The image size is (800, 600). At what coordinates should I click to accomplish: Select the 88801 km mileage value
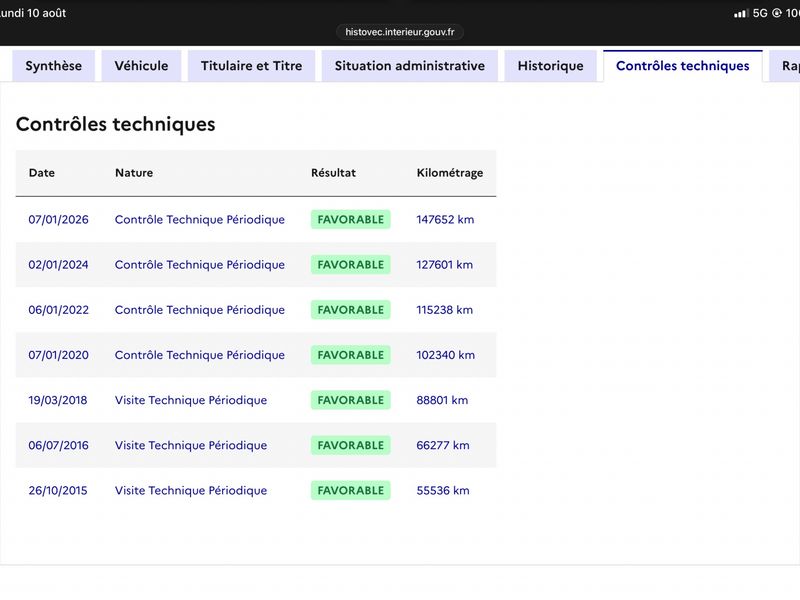442,400
